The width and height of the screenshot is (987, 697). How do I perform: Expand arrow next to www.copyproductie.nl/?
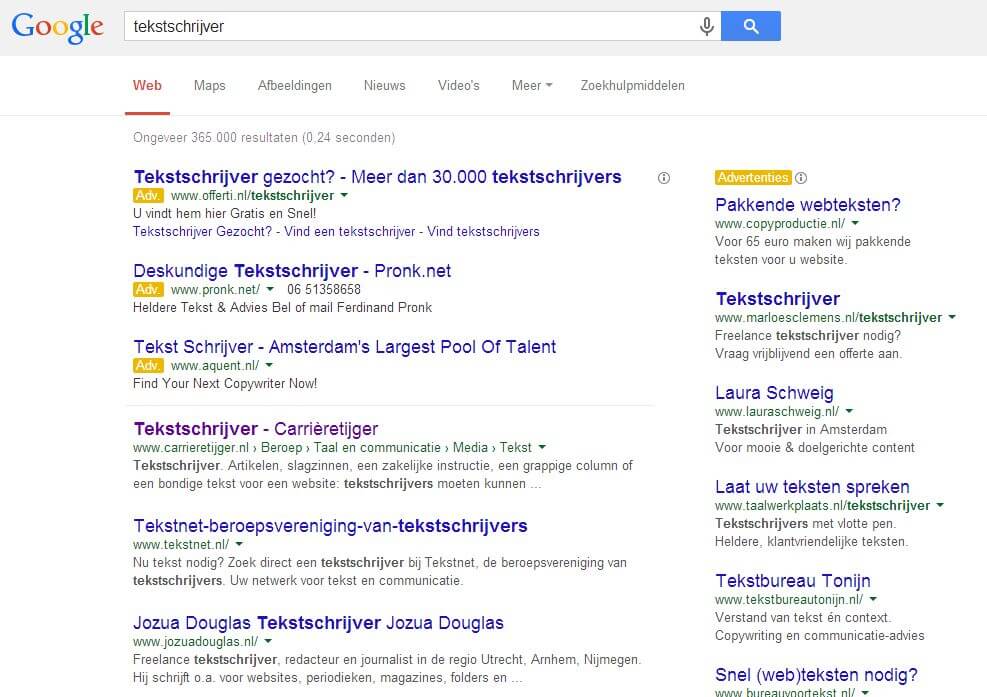[855, 223]
